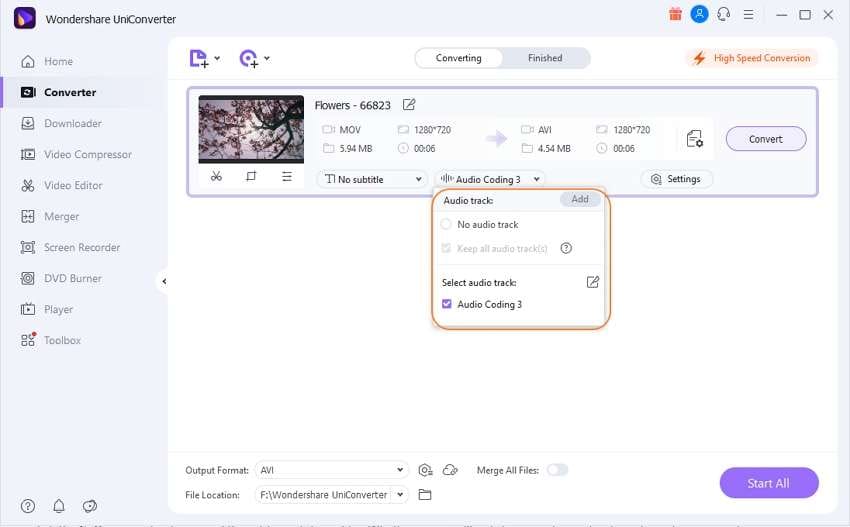Open the gift box promotions icon
850x527 pixels.
pos(675,15)
